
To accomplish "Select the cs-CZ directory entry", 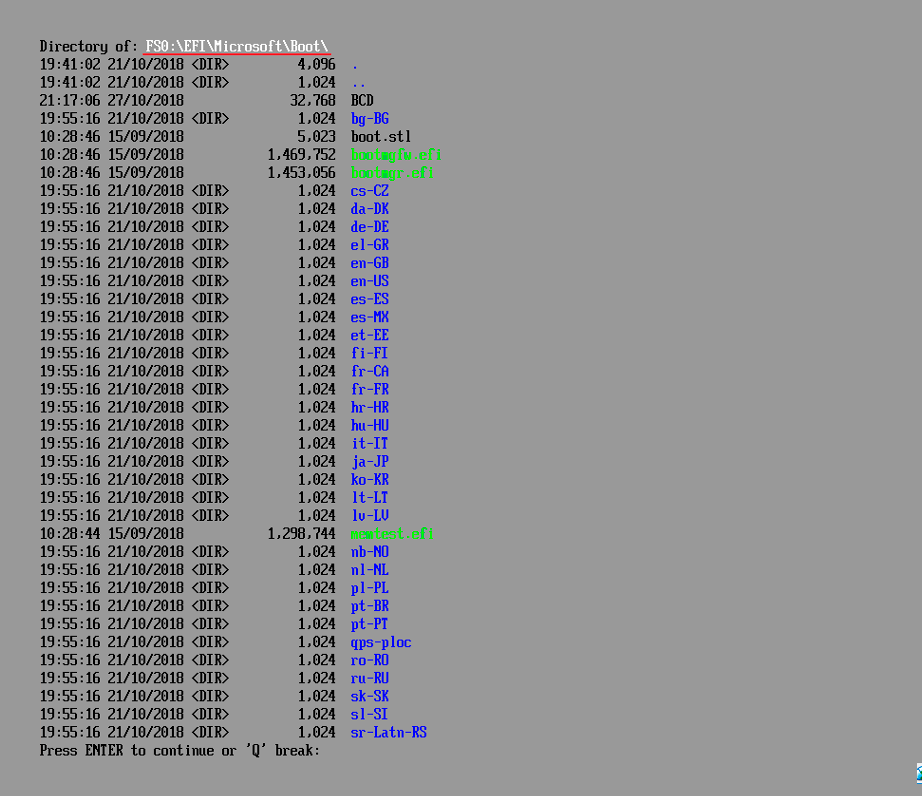I will pyautogui.click(x=370, y=191).
